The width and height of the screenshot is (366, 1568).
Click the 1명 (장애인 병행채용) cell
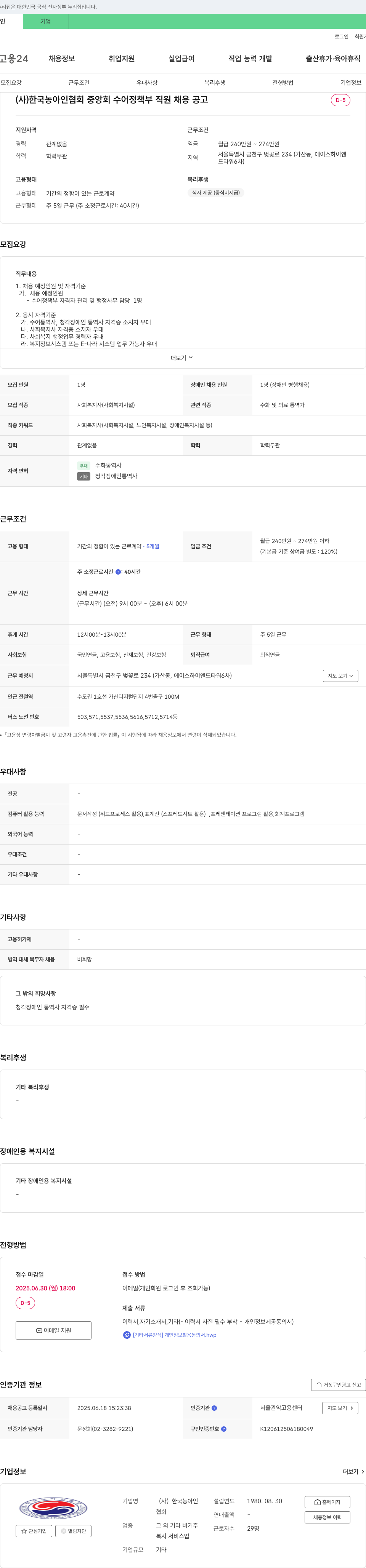[x=284, y=385]
